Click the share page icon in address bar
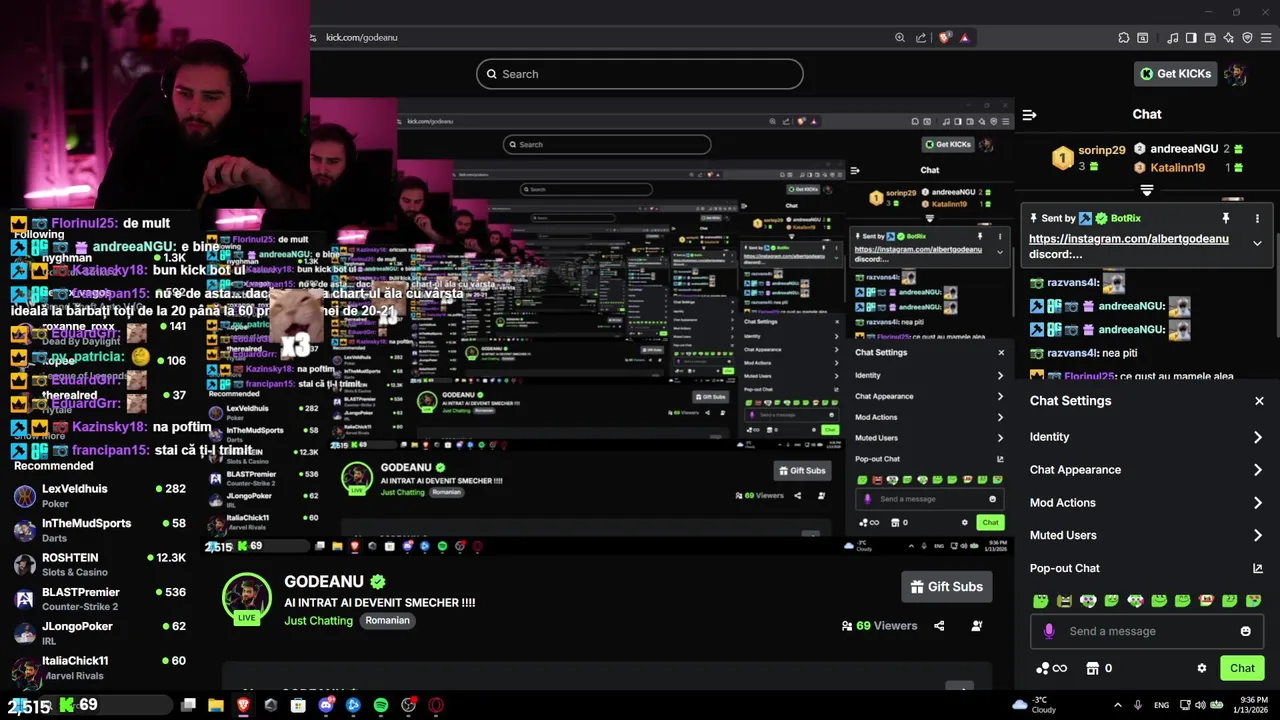The width and height of the screenshot is (1280, 720). (921, 38)
